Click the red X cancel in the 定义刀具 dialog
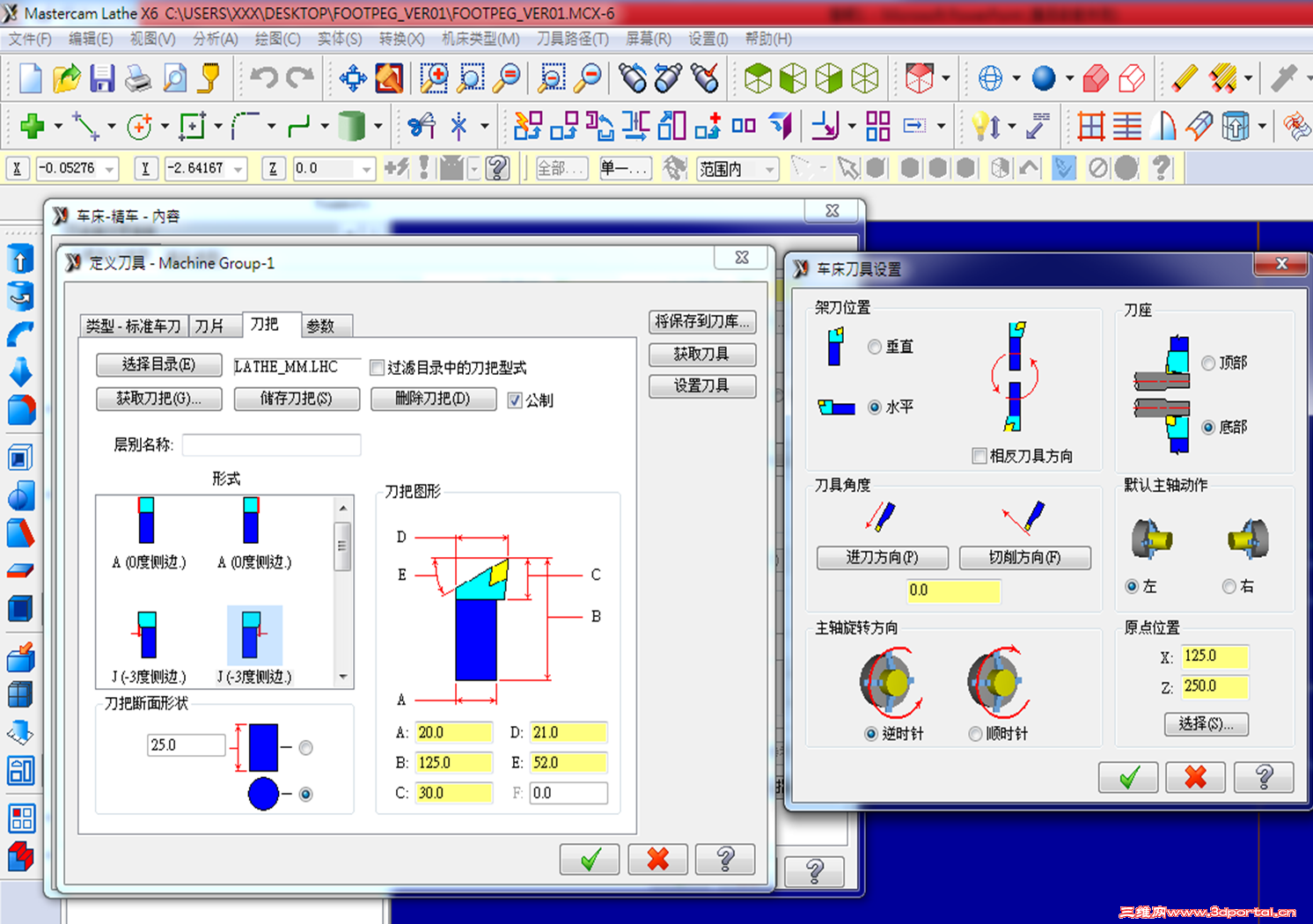This screenshot has height=924, width=1313. 657,859
